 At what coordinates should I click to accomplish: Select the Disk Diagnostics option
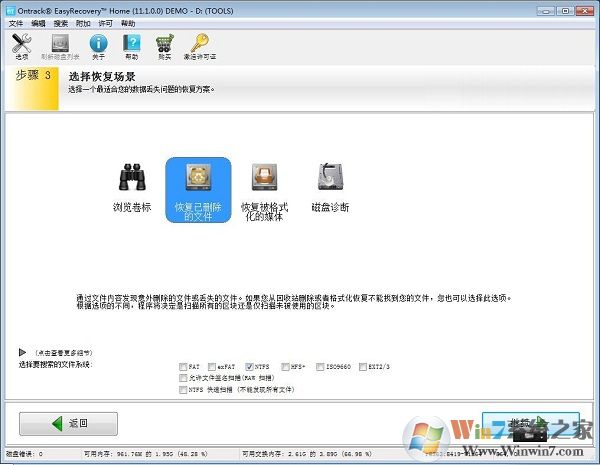click(x=330, y=189)
